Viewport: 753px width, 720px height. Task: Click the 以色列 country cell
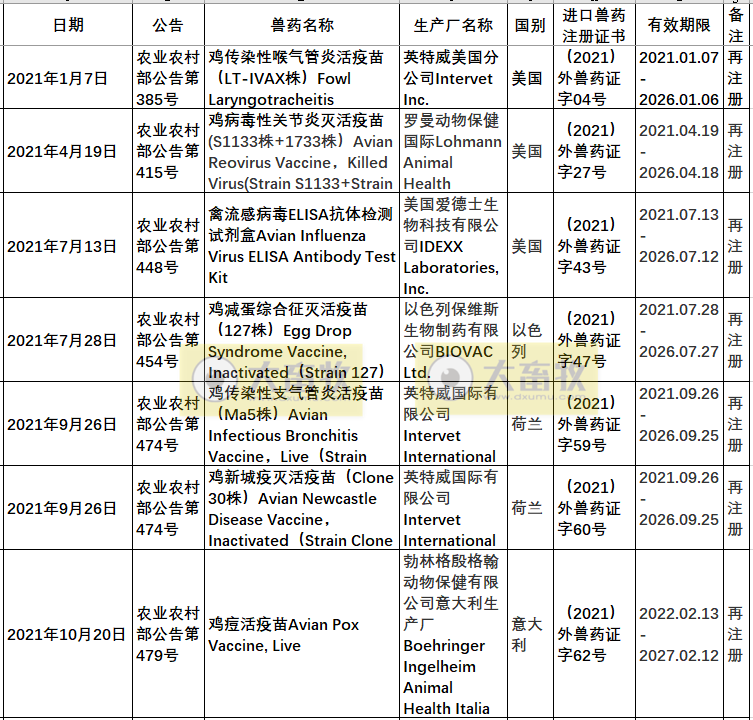coord(530,340)
